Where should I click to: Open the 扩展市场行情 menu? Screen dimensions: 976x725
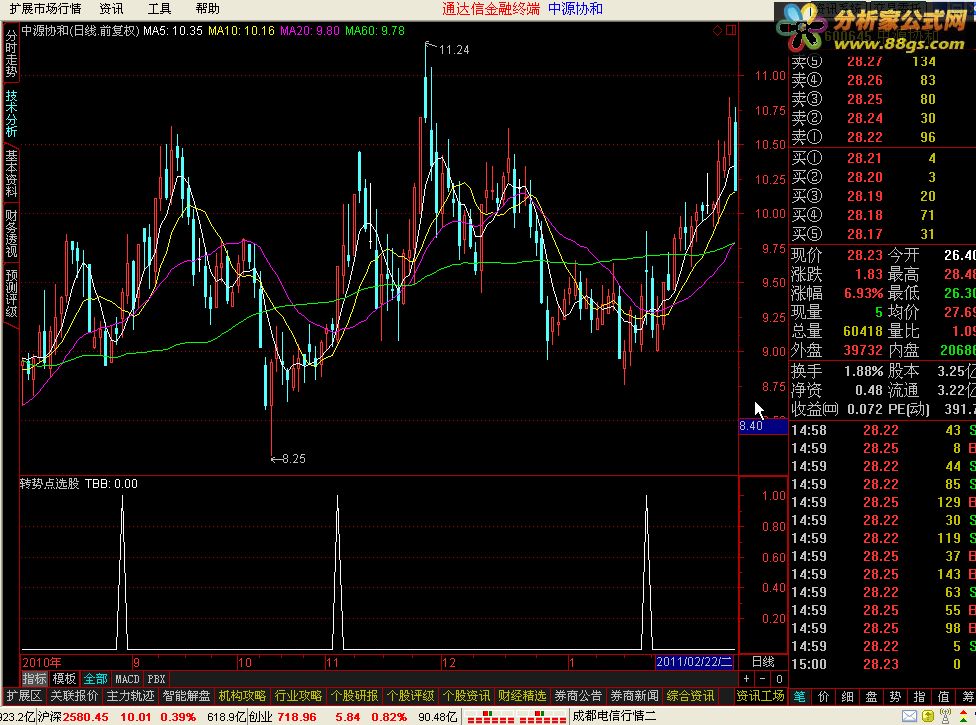point(45,9)
